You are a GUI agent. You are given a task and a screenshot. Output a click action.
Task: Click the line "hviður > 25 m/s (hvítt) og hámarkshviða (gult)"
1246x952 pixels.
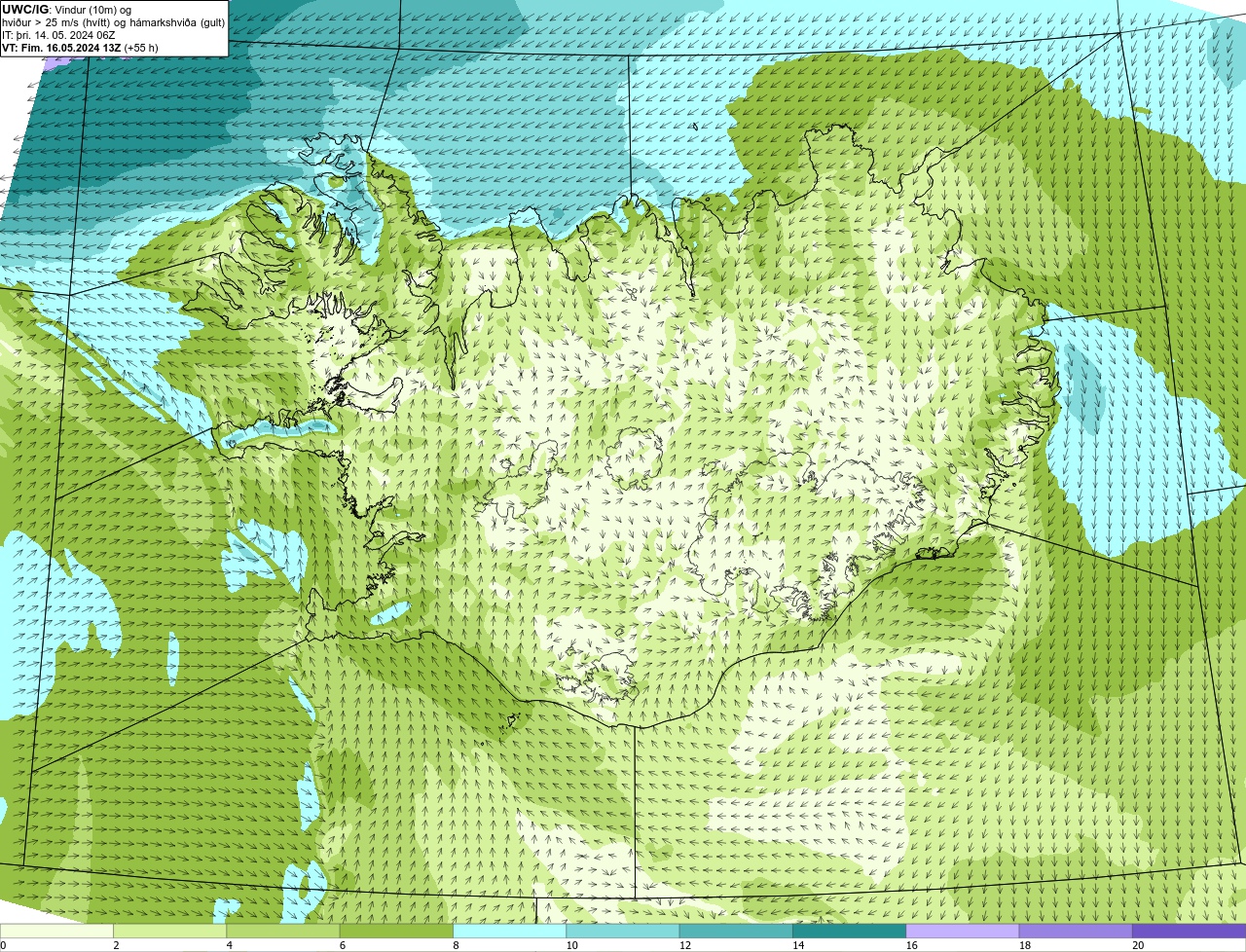click(x=113, y=22)
